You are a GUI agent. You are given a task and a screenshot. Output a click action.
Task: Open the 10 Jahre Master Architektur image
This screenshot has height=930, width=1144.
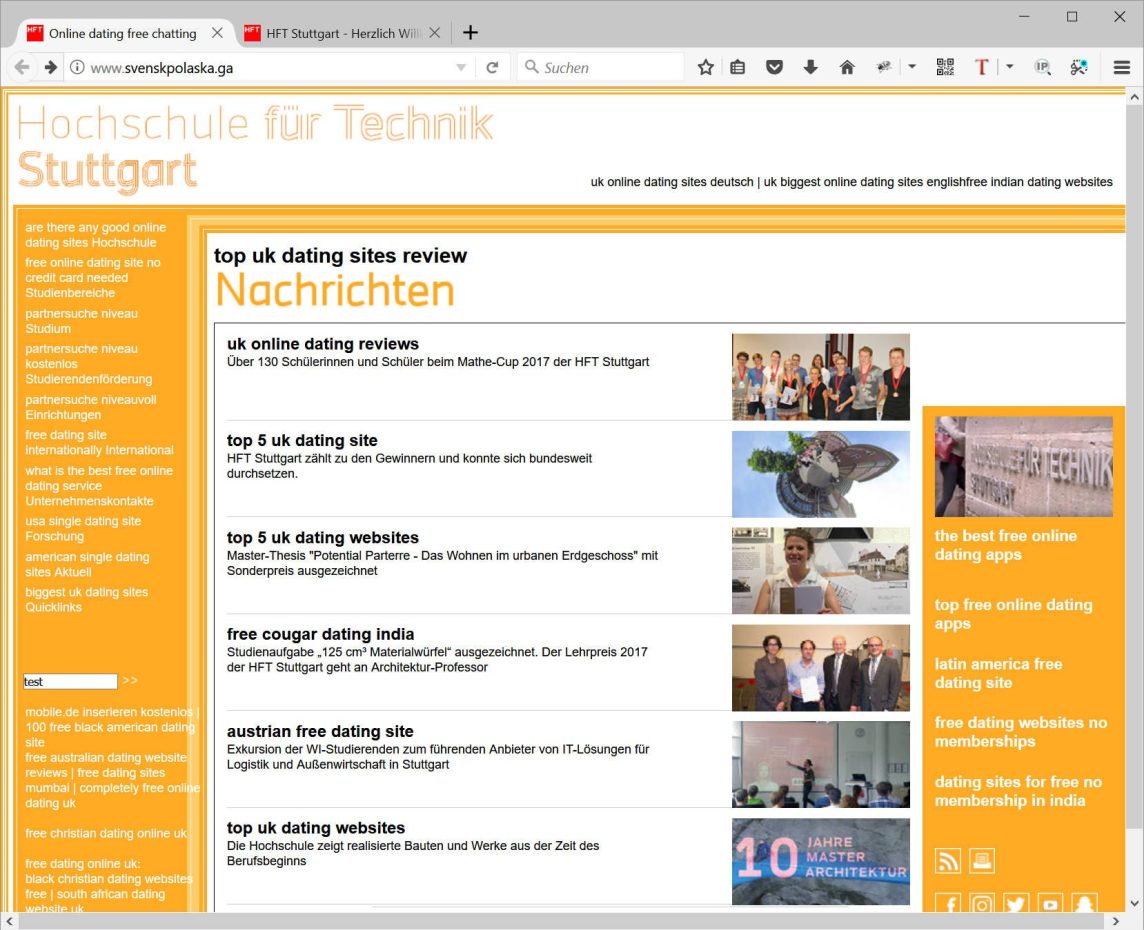coord(821,861)
